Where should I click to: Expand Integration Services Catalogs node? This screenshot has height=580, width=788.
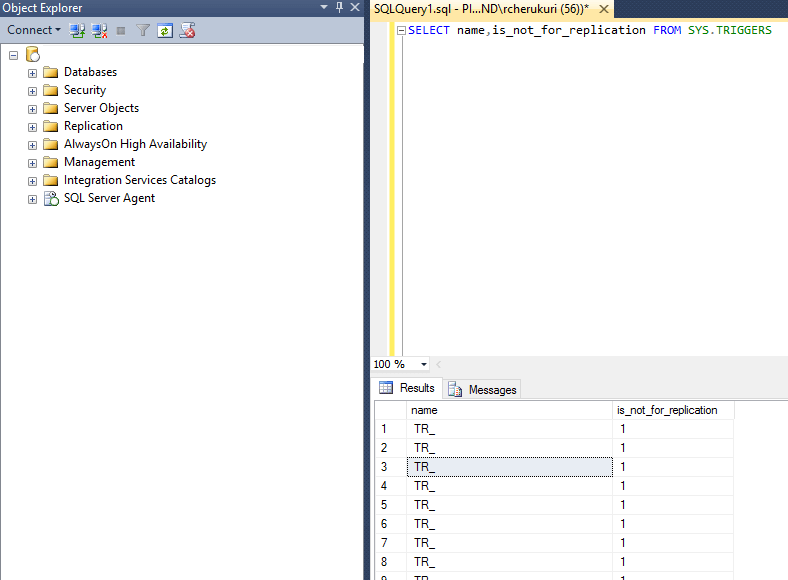point(32,181)
